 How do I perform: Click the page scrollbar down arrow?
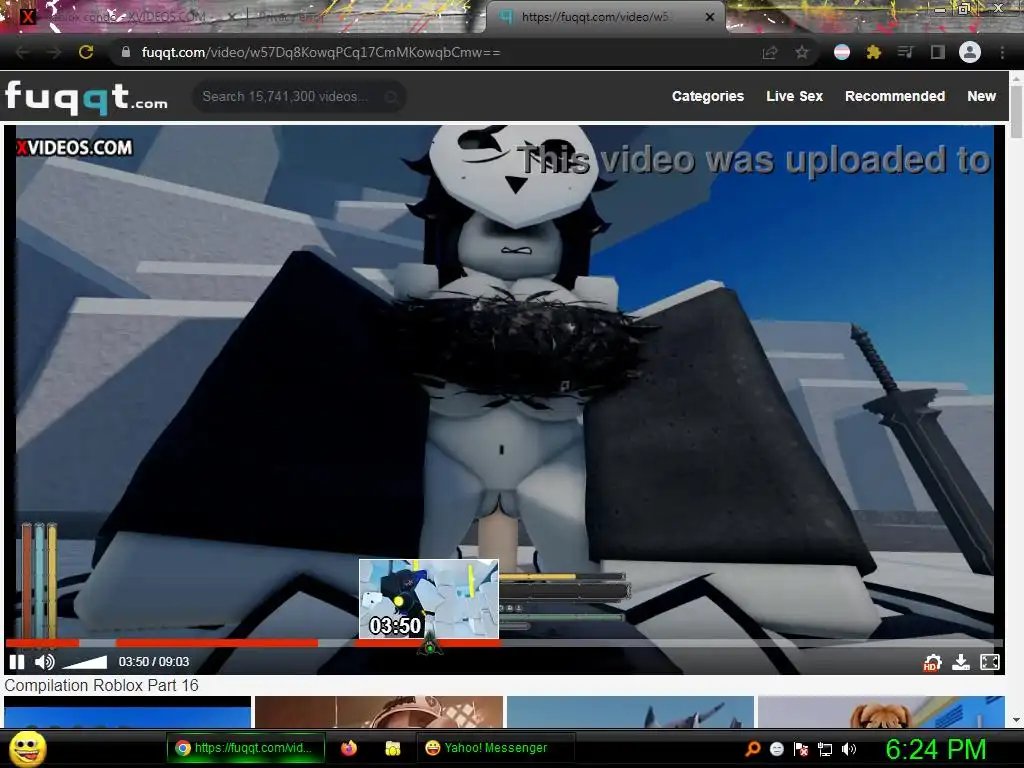1016,720
